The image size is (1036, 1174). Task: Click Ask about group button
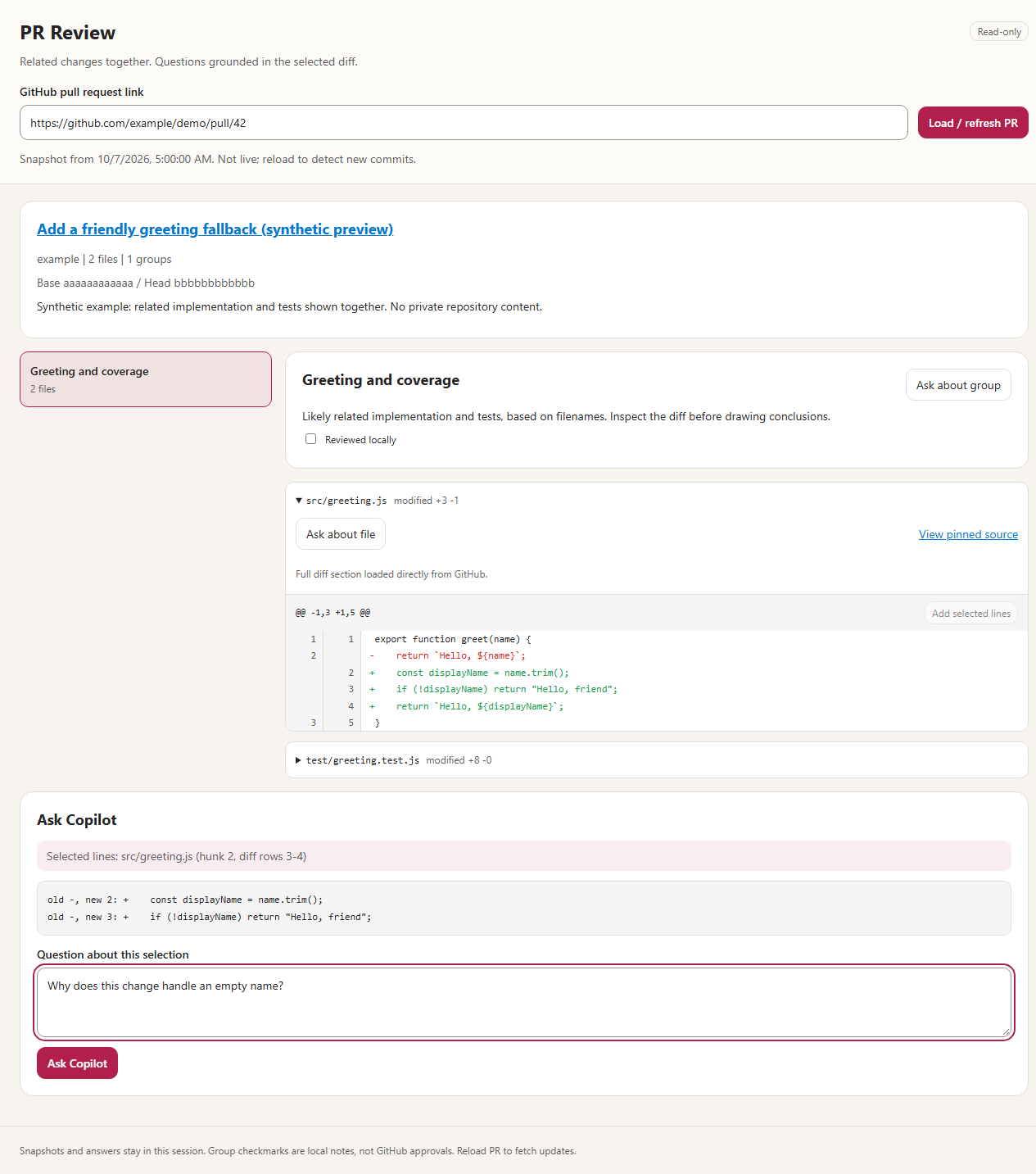(958, 385)
